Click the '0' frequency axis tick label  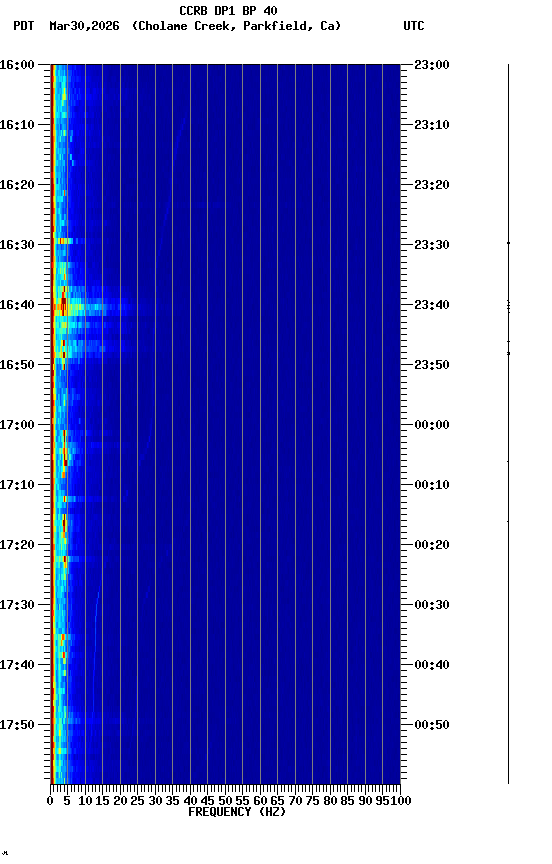[50, 802]
